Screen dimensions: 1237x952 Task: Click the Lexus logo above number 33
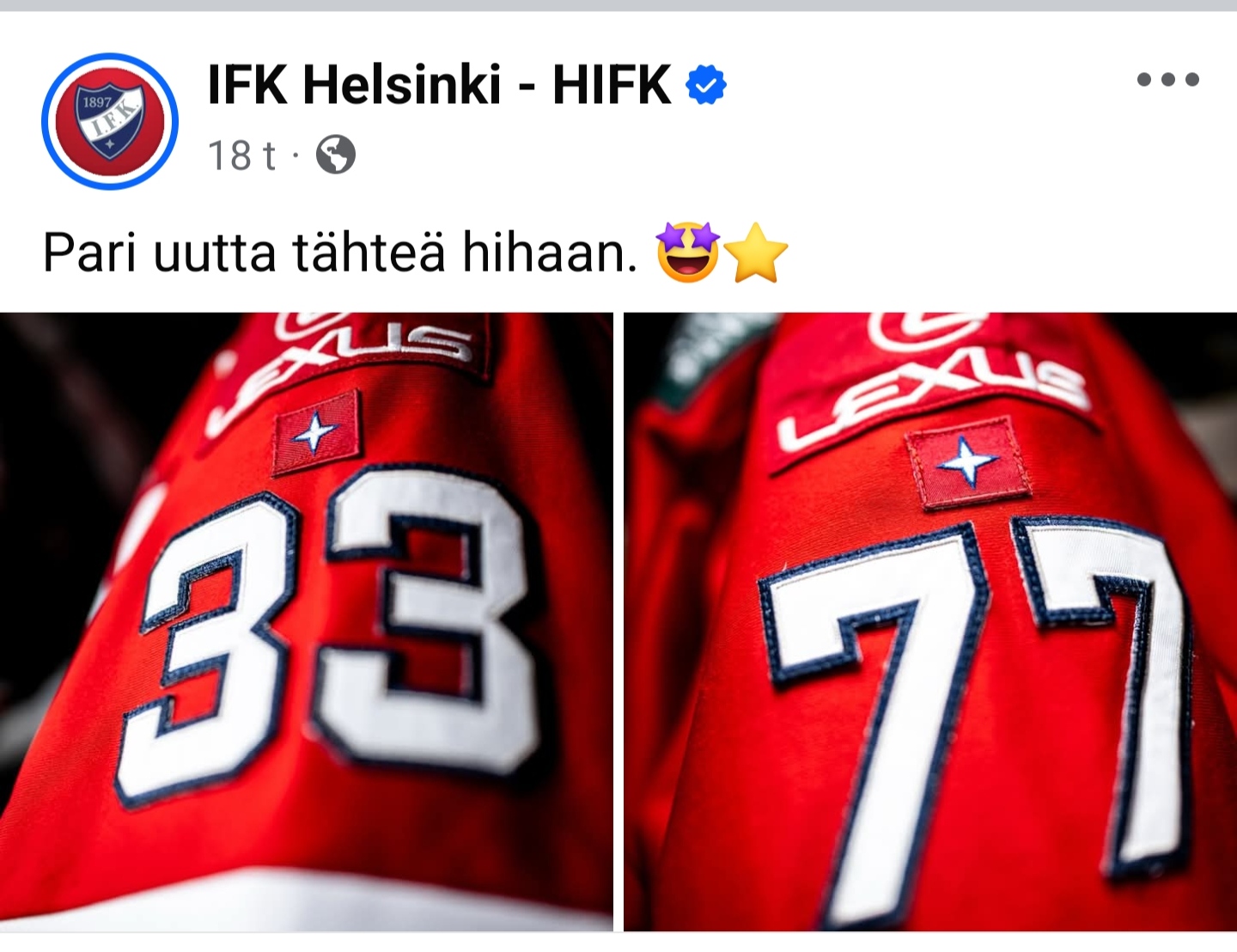(x=344, y=361)
